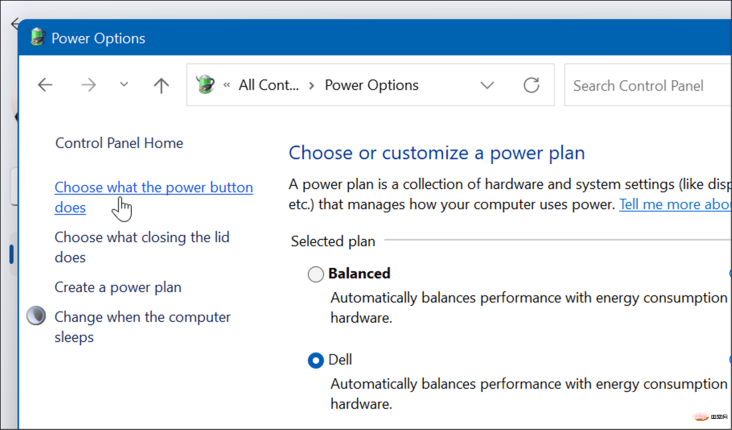The width and height of the screenshot is (732, 430).
Task: Click the Power Options title bar icon
Action: tap(37, 37)
